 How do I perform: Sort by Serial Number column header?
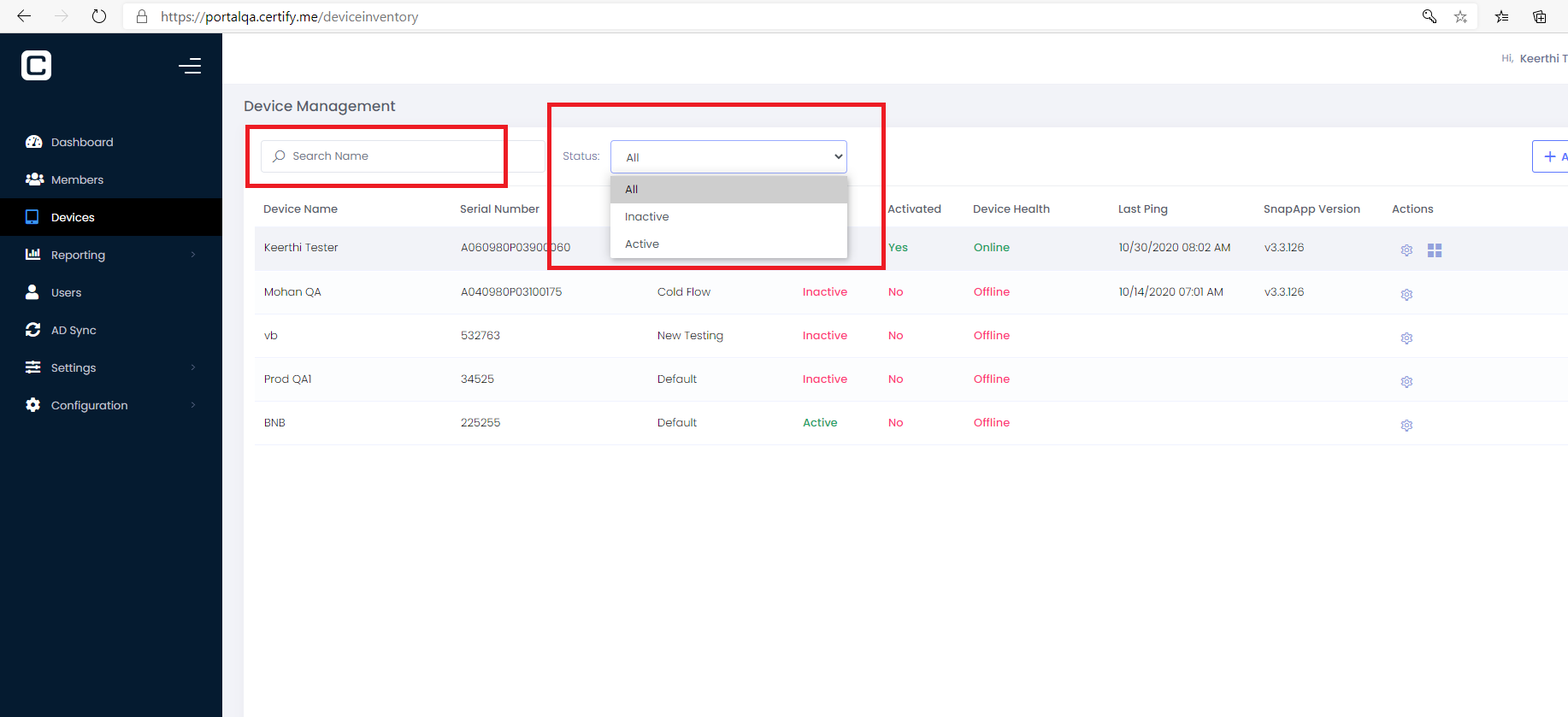pyautogui.click(x=499, y=209)
